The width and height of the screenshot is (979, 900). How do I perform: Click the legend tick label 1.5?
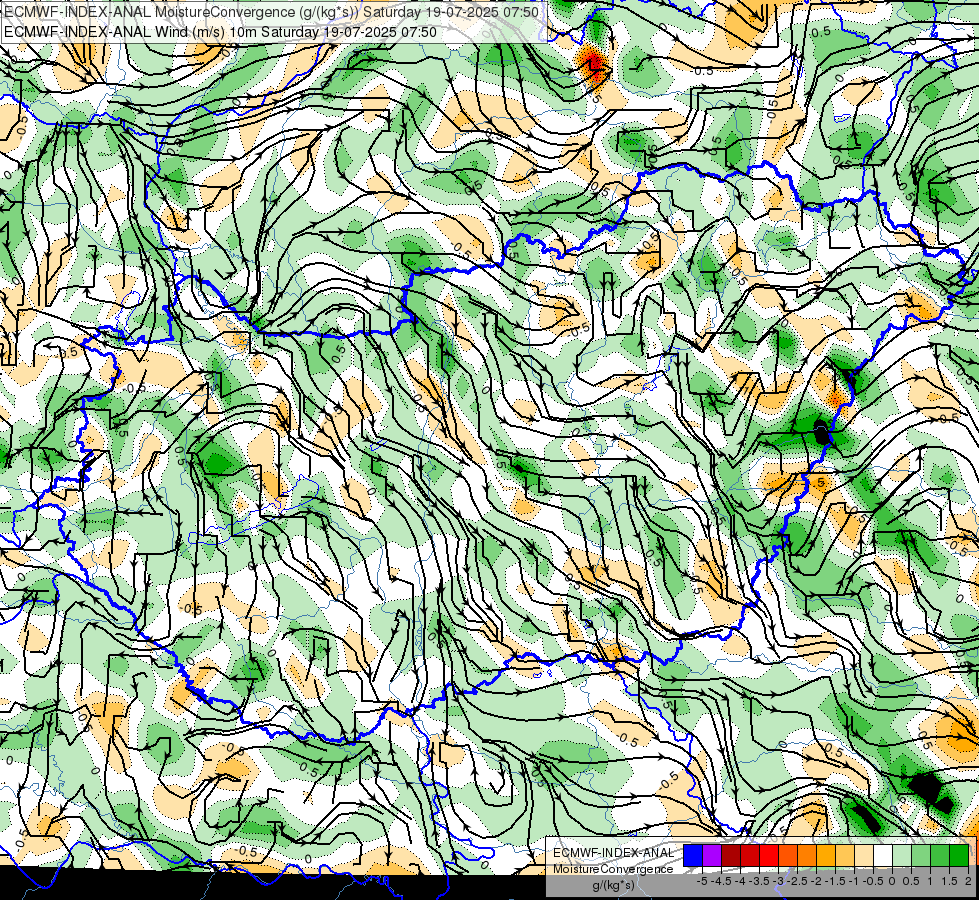coord(950,881)
